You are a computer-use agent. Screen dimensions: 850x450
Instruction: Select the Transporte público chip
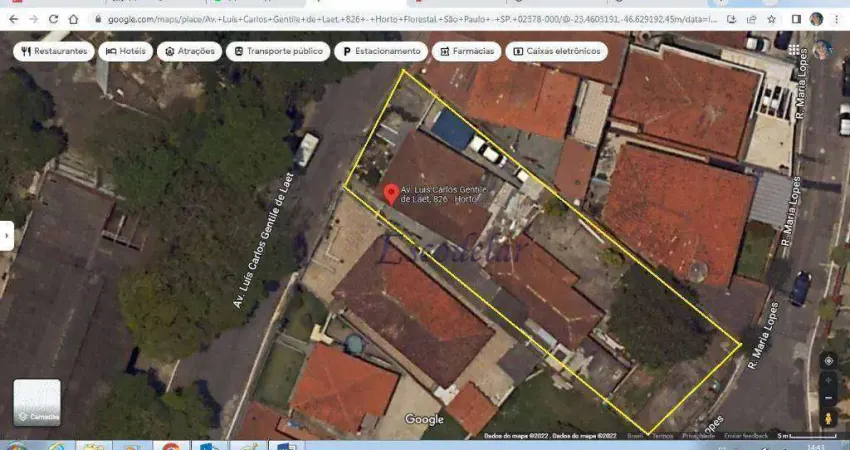[276, 51]
